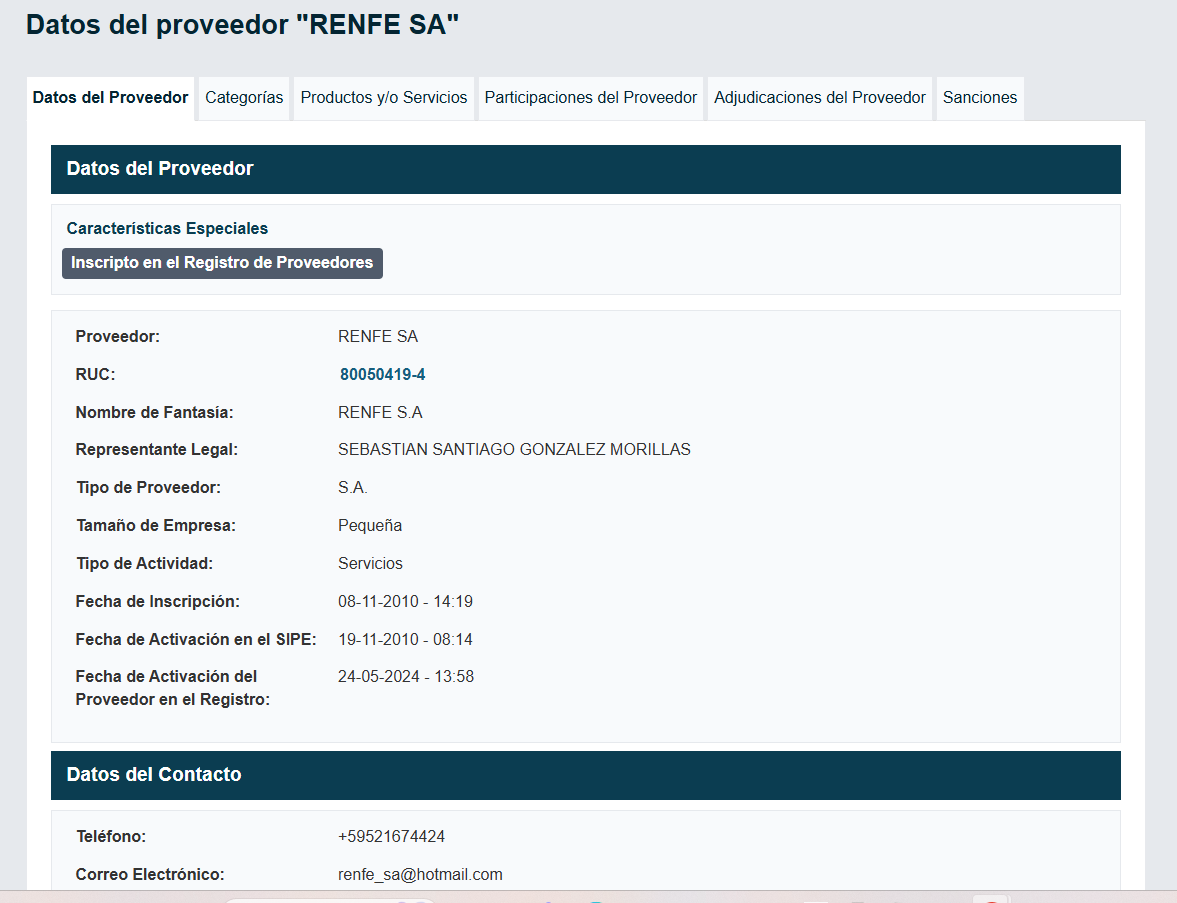Click the Fecha de Activación del Proveedor en el Registro label
Viewport: 1177px width, 903px height.
point(173,688)
